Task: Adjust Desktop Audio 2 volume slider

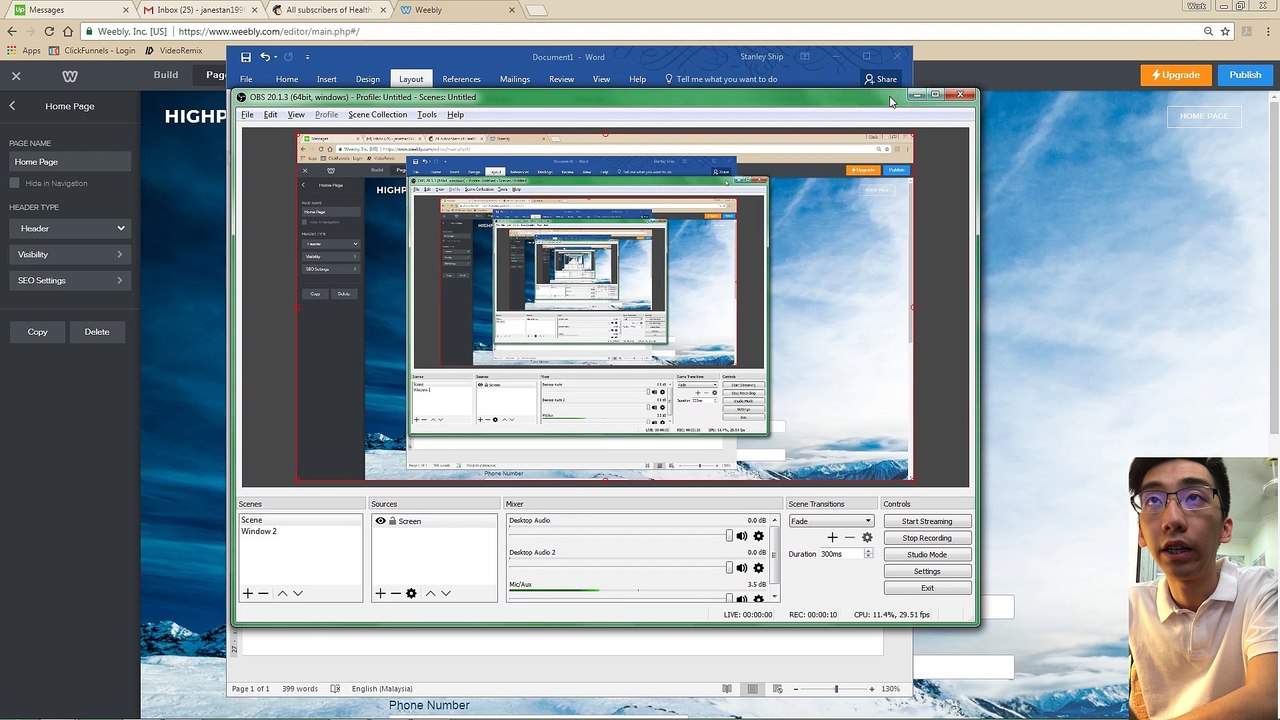Action: [729, 568]
